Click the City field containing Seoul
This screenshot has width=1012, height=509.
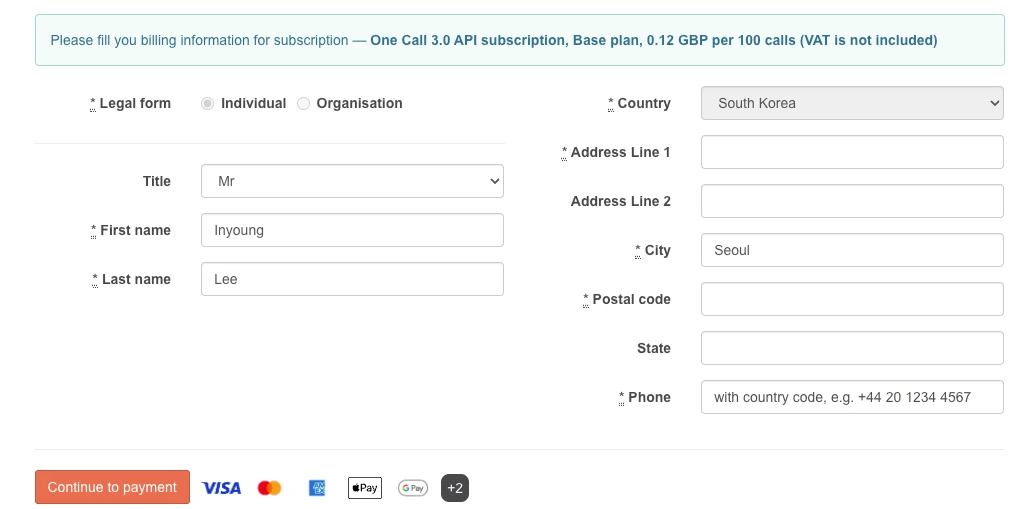coord(852,250)
